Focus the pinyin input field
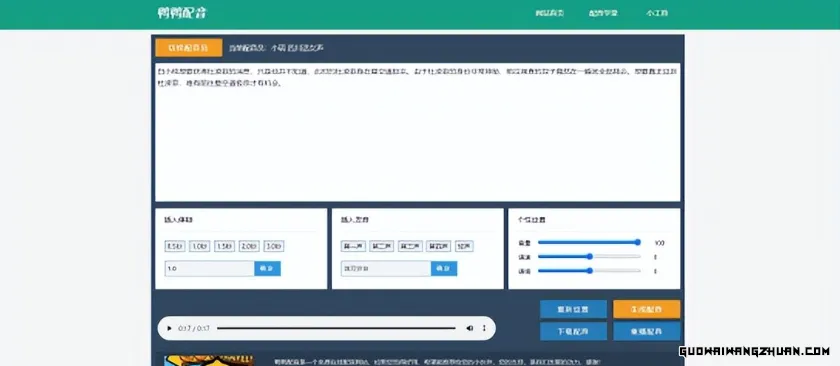This screenshot has height=366, width=840. tap(386, 268)
